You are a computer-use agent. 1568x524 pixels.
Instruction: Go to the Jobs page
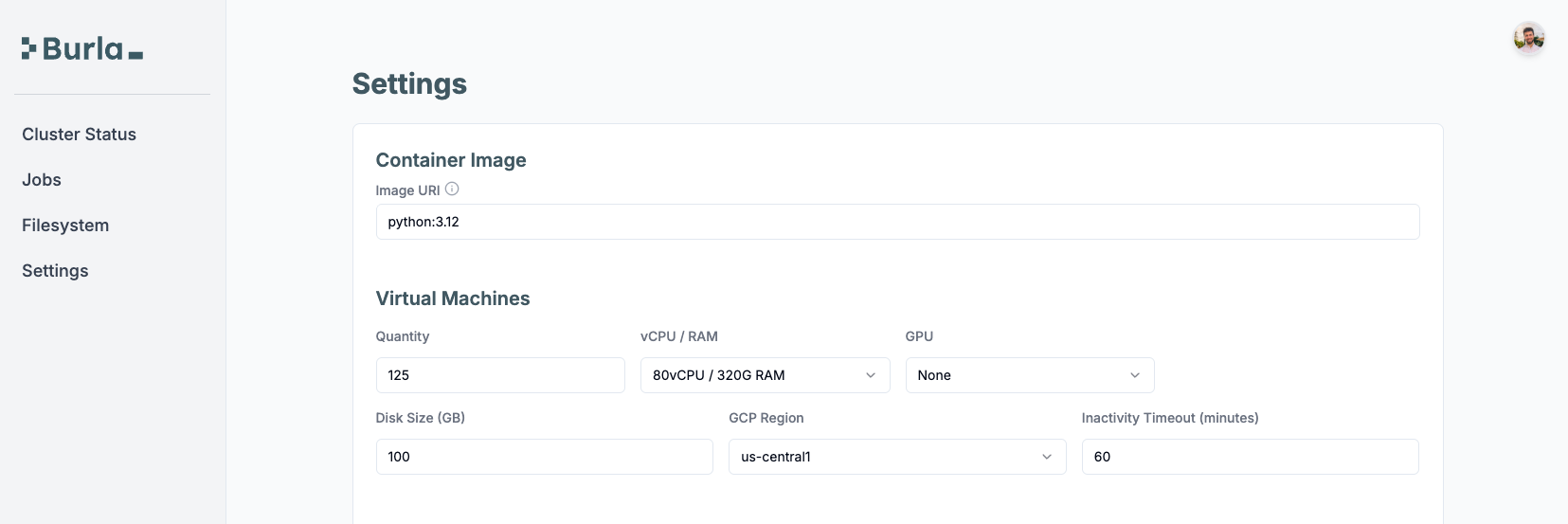click(x=42, y=180)
